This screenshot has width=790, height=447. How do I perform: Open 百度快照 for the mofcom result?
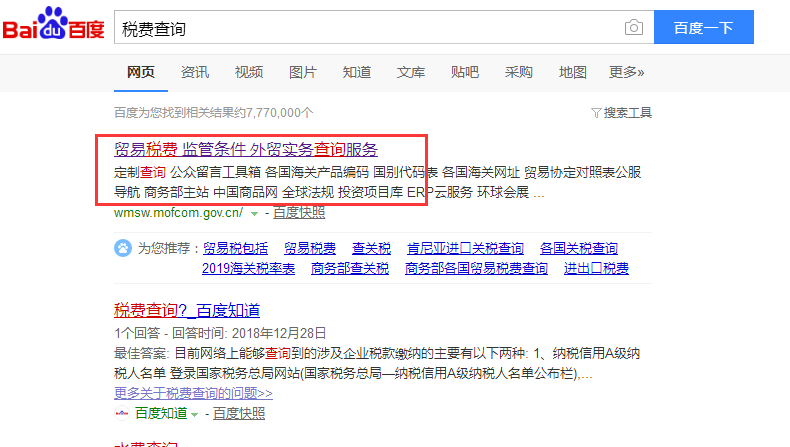[299, 213]
